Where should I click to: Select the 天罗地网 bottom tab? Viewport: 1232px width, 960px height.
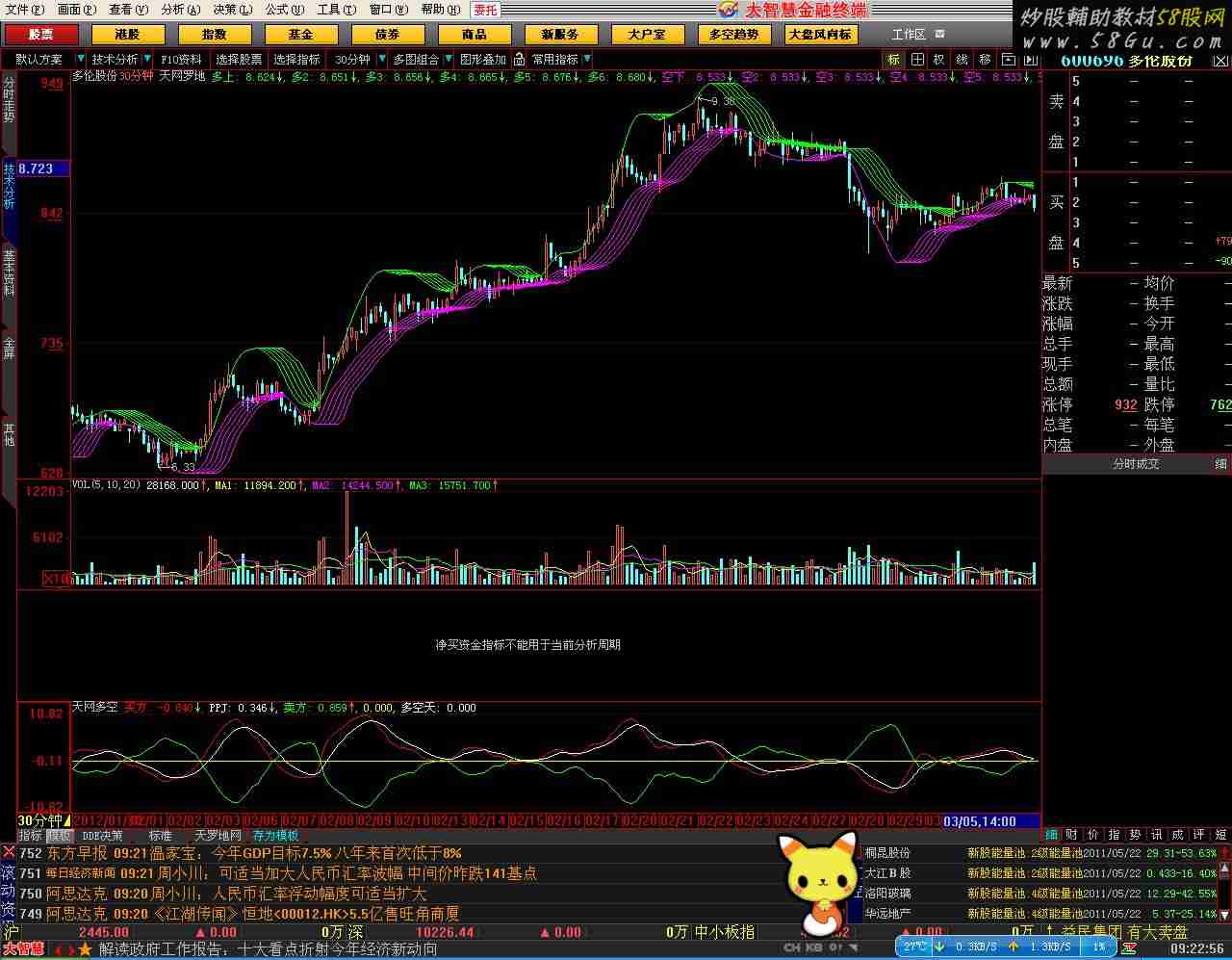tap(218, 836)
